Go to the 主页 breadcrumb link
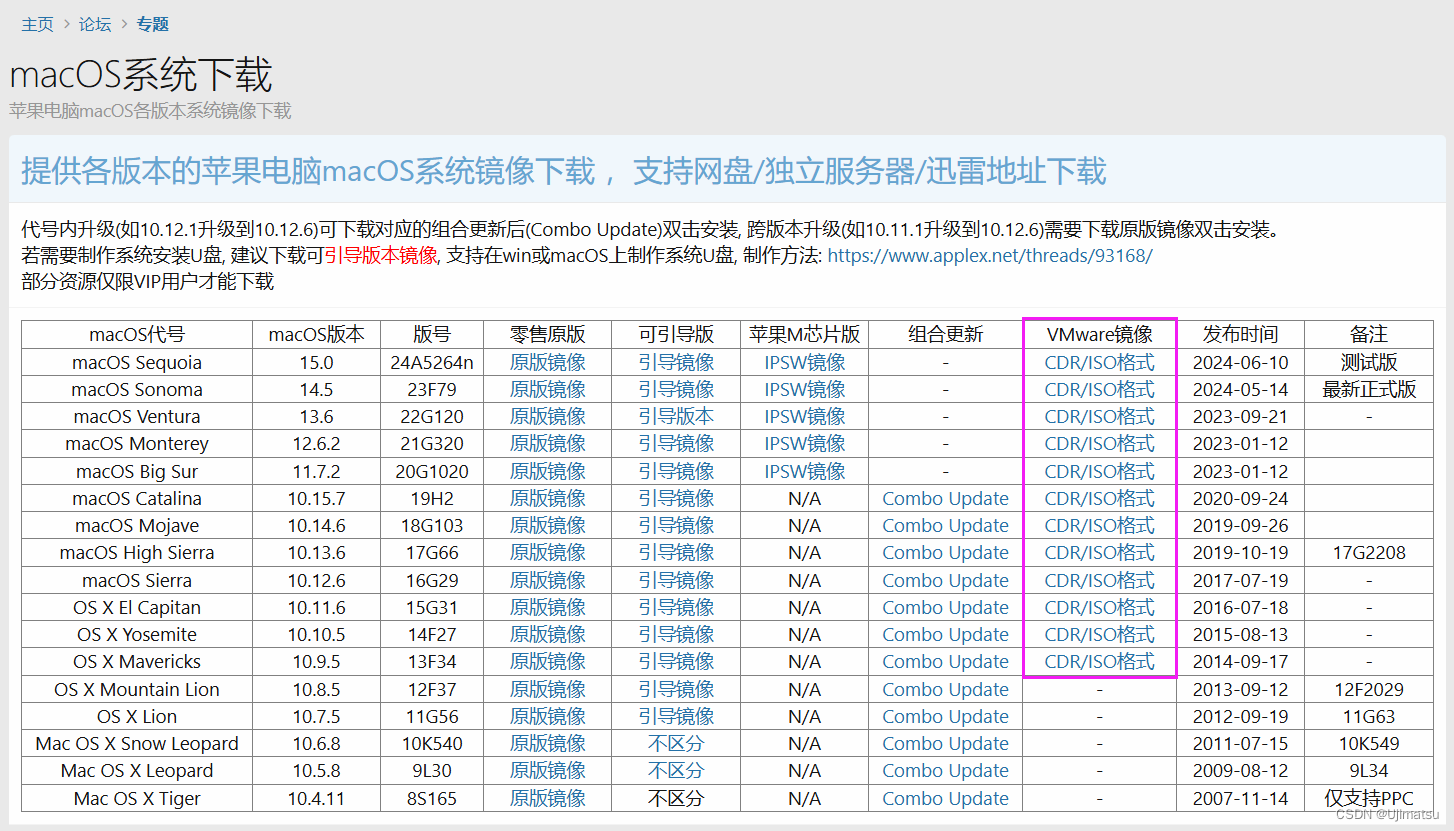Image resolution: width=1454 pixels, height=831 pixels. 38,24
